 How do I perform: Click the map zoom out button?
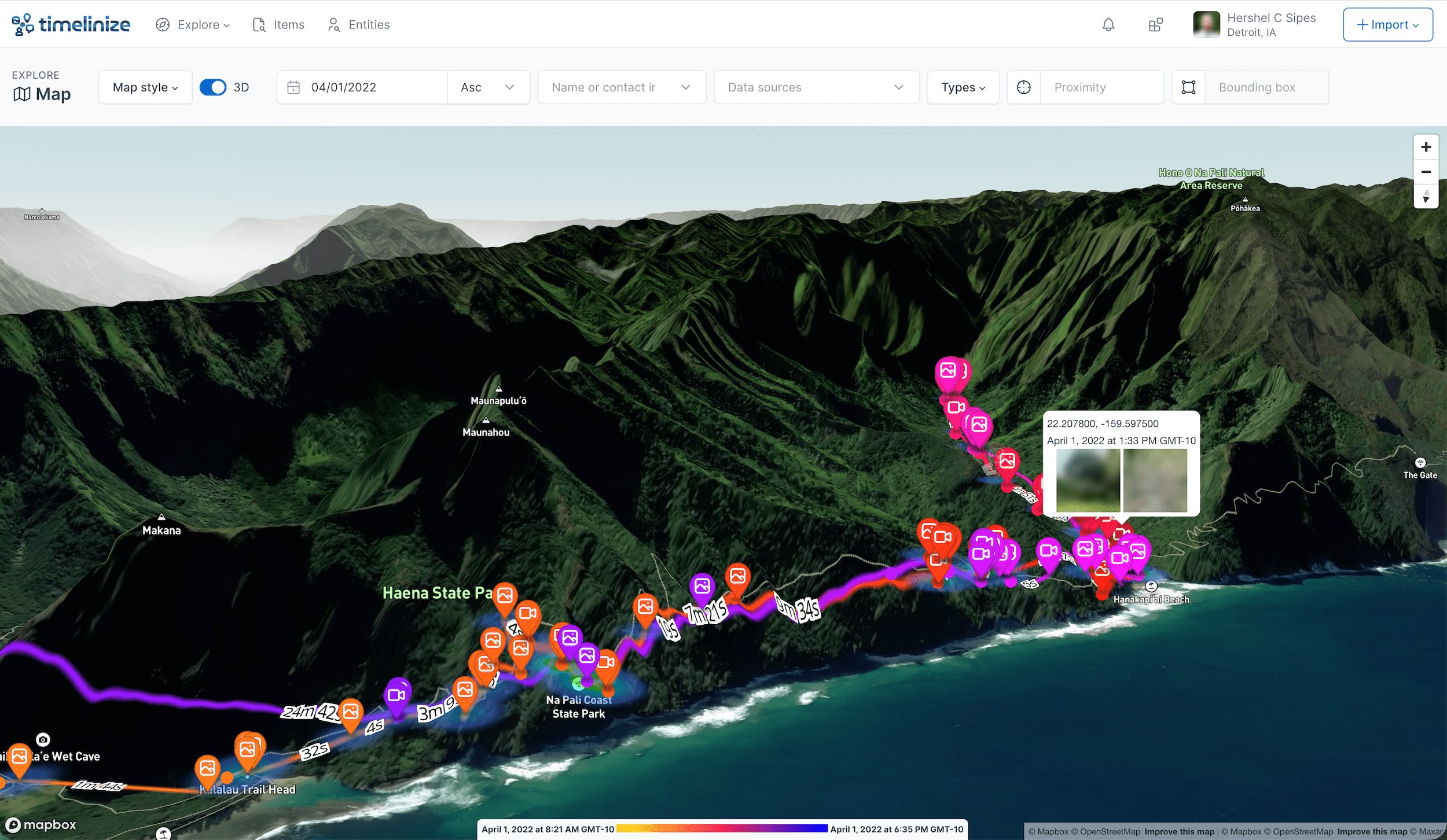pyautogui.click(x=1426, y=172)
